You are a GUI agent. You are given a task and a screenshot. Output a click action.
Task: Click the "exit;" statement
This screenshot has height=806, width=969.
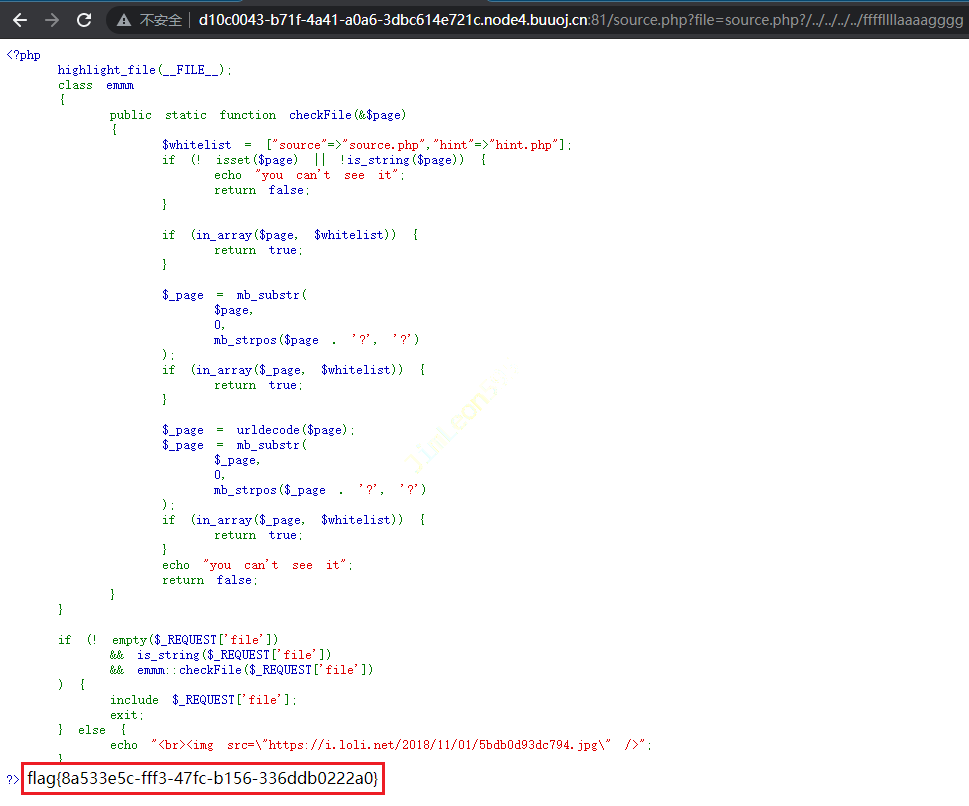pyautogui.click(x=127, y=715)
